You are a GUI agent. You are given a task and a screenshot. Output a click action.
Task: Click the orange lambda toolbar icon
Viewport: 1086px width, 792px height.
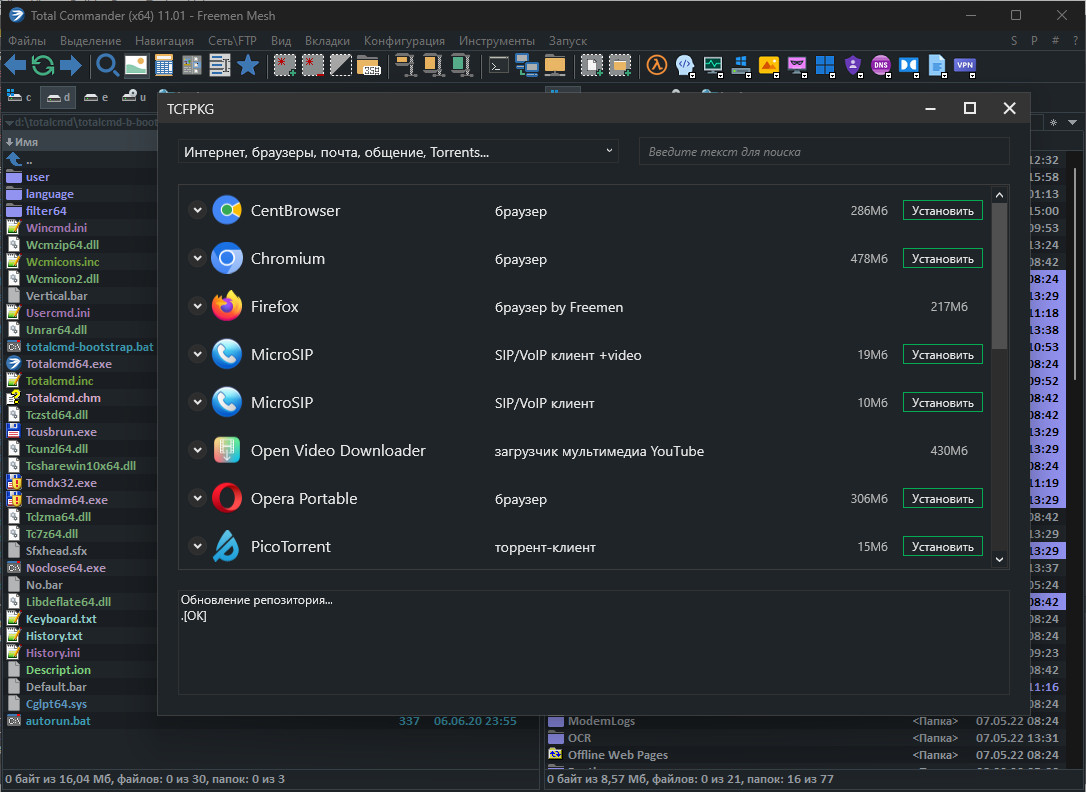[x=656, y=66]
